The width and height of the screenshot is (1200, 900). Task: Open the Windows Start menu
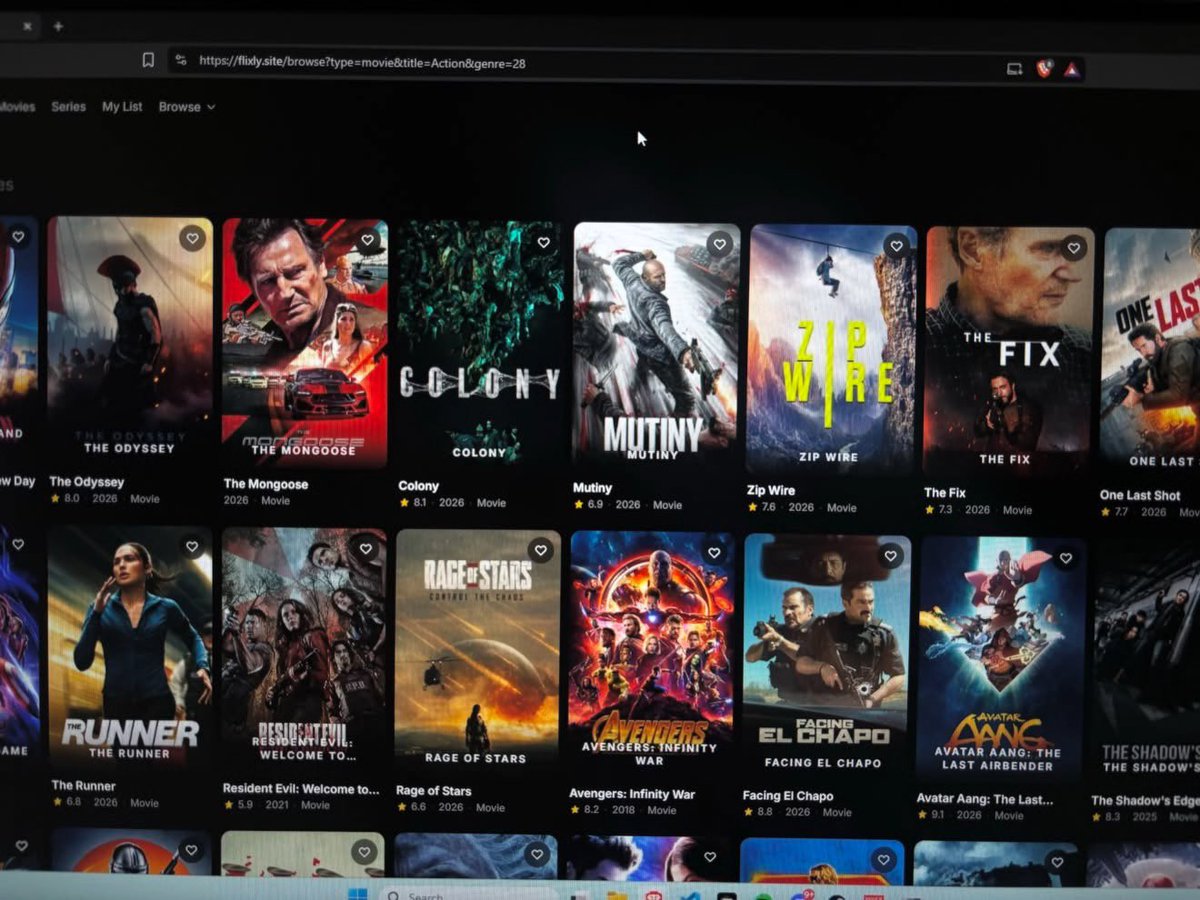tap(357, 893)
